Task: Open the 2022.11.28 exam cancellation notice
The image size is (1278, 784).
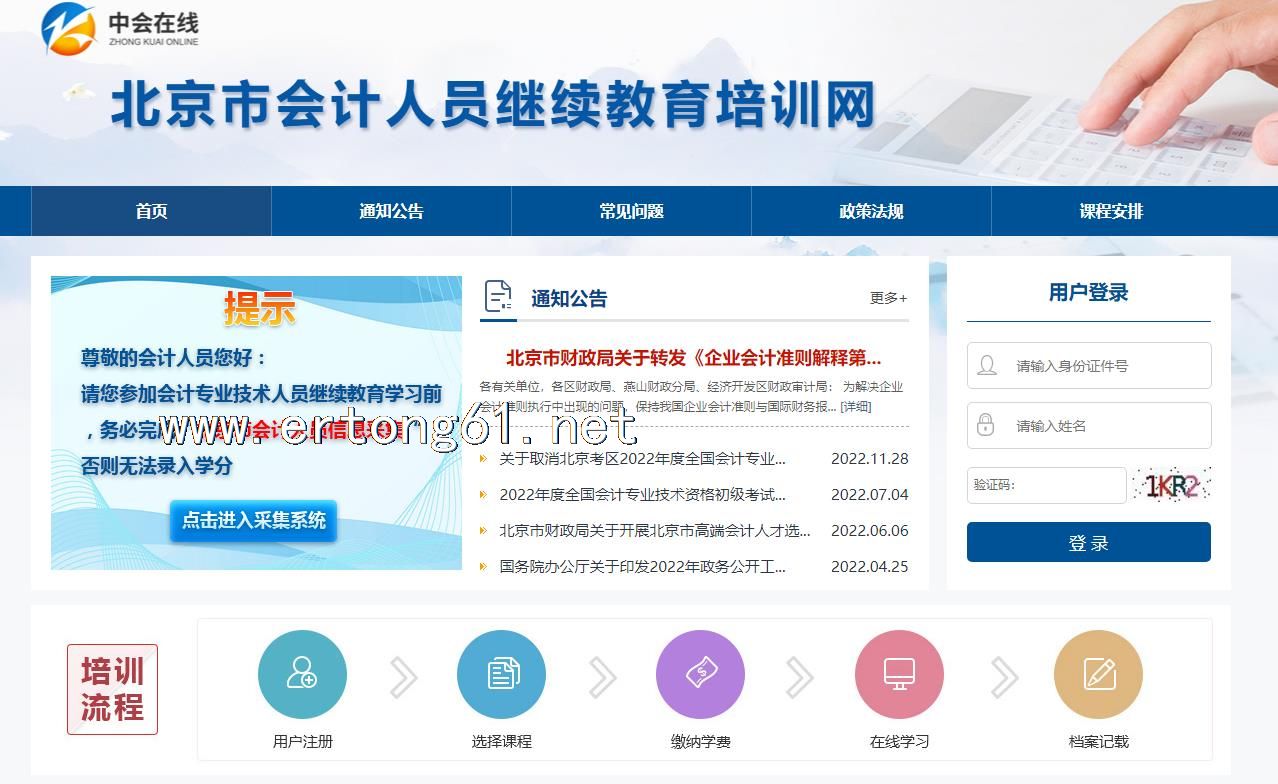Action: pos(642,459)
